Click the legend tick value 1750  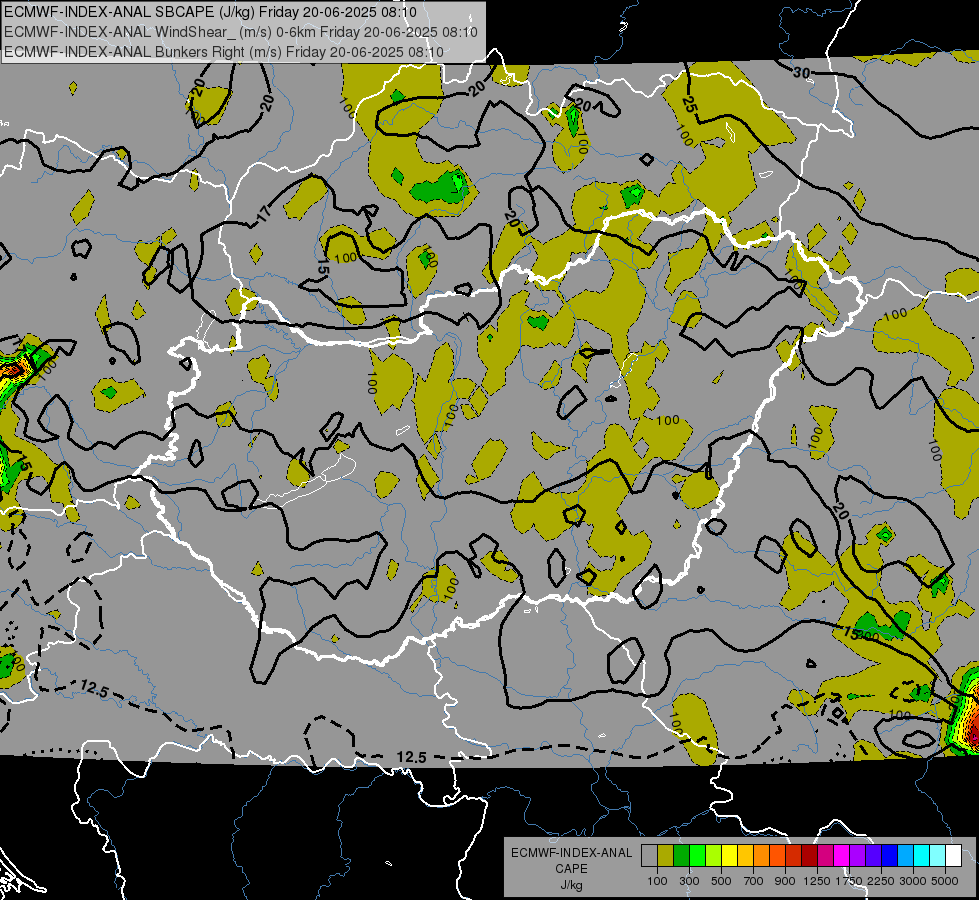click(849, 881)
